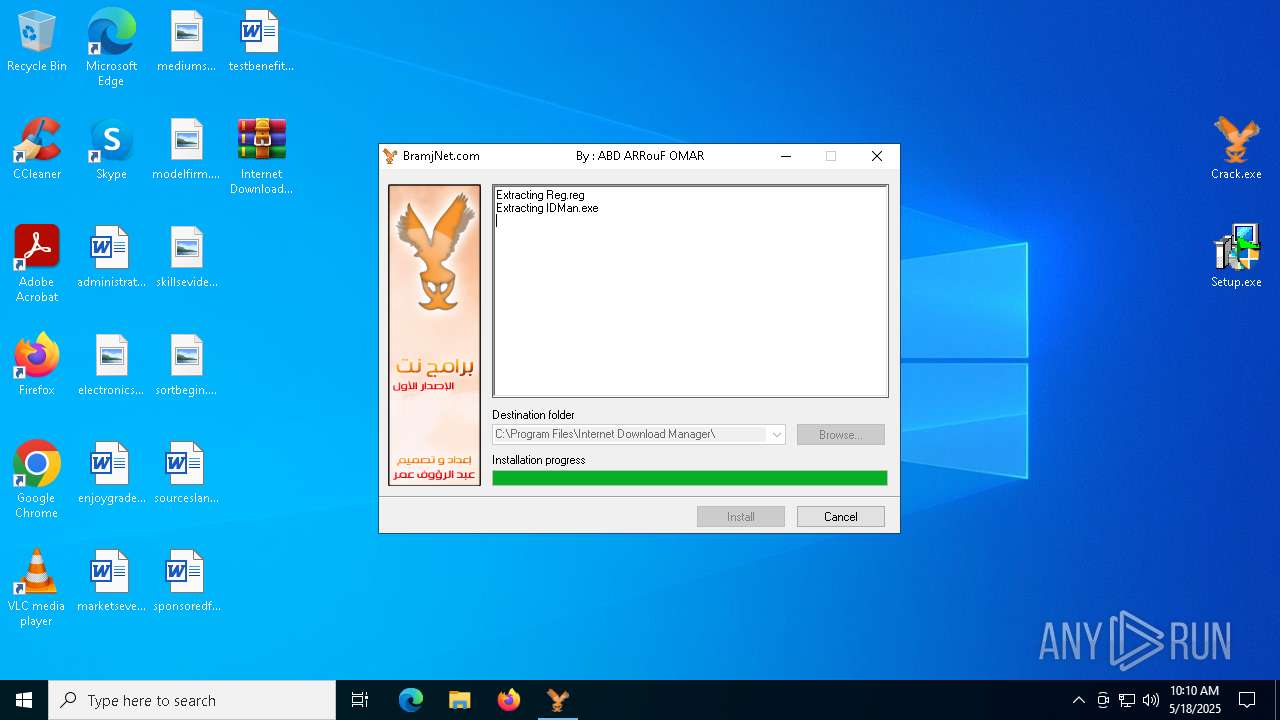Open the Recycle Bin desktop icon

[37, 42]
